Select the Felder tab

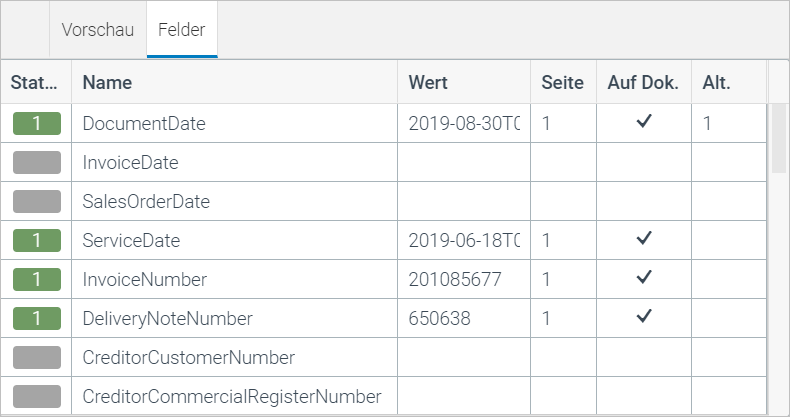point(181,29)
